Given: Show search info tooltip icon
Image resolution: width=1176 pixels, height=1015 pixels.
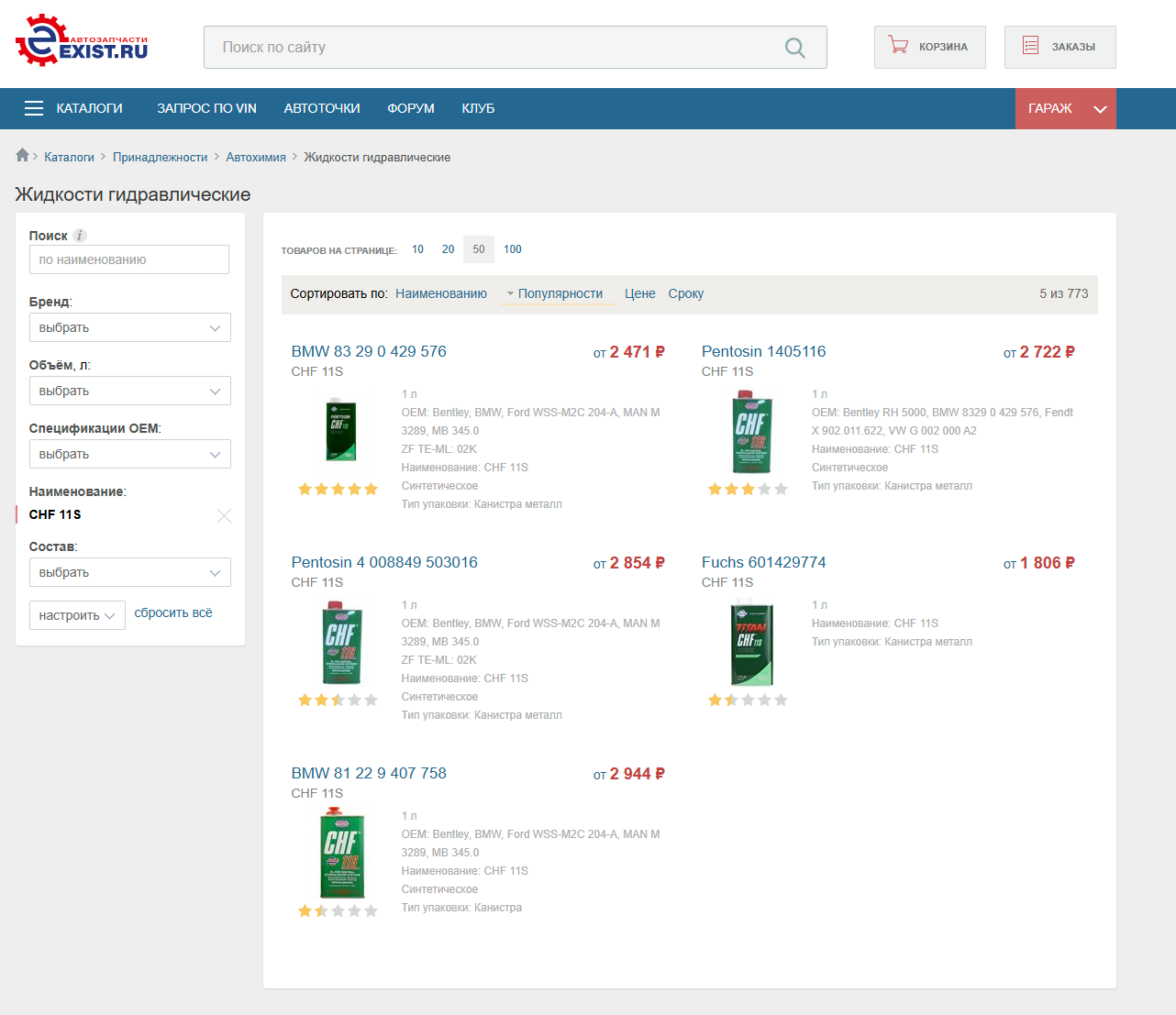Looking at the screenshot, I should (x=80, y=236).
